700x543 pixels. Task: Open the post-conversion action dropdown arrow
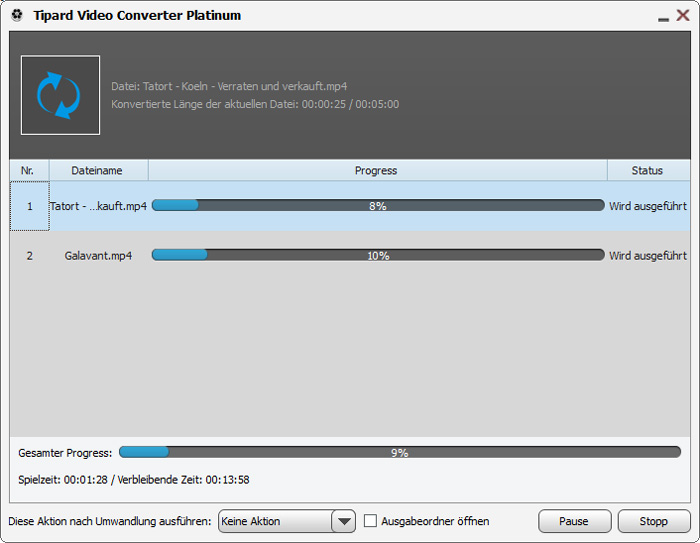pyautogui.click(x=344, y=521)
